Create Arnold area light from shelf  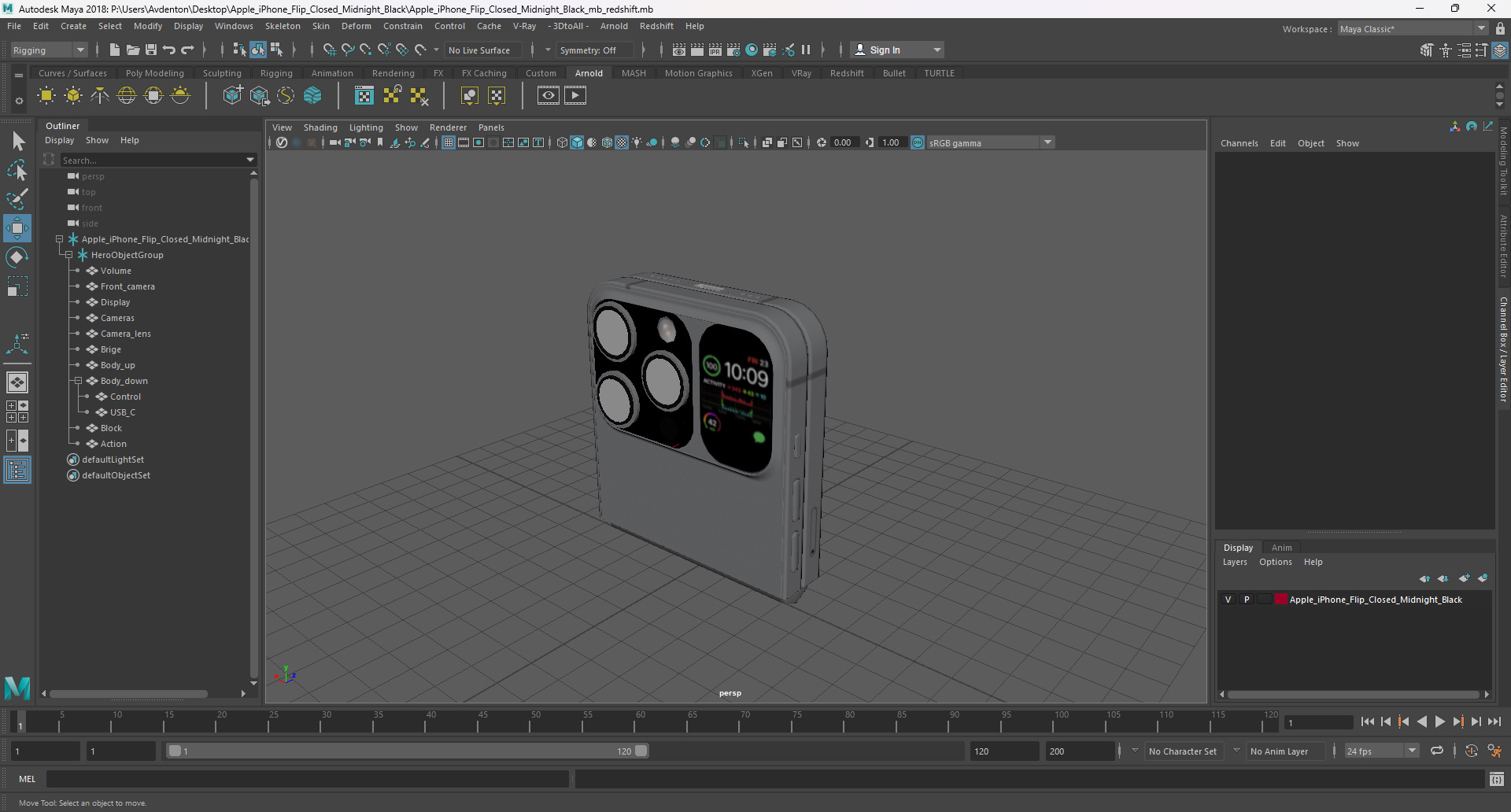(x=46, y=96)
